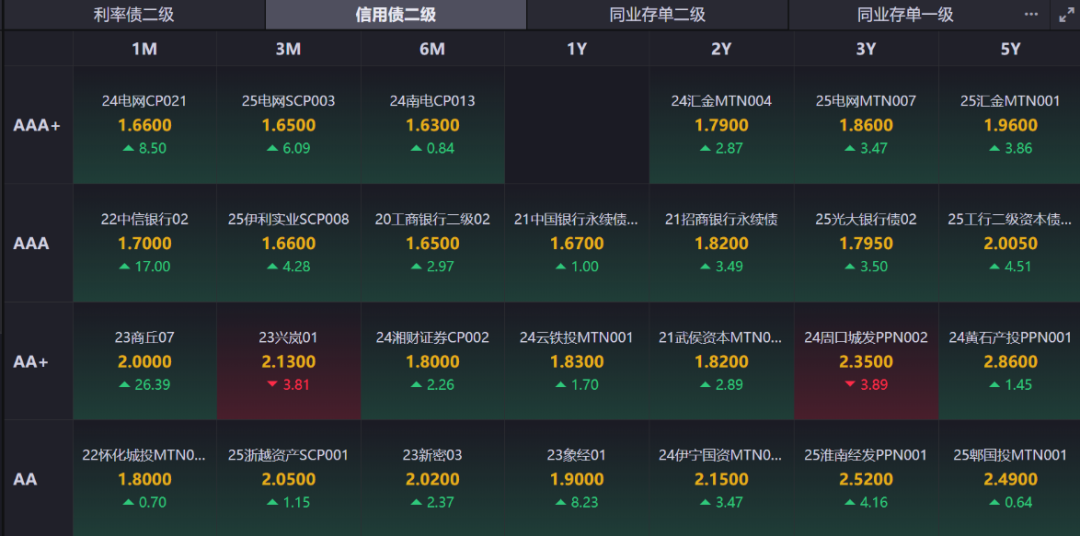Image resolution: width=1080 pixels, height=536 pixels.
Task: Click the 25浙越资产SCP001 cell
Action: (x=289, y=478)
